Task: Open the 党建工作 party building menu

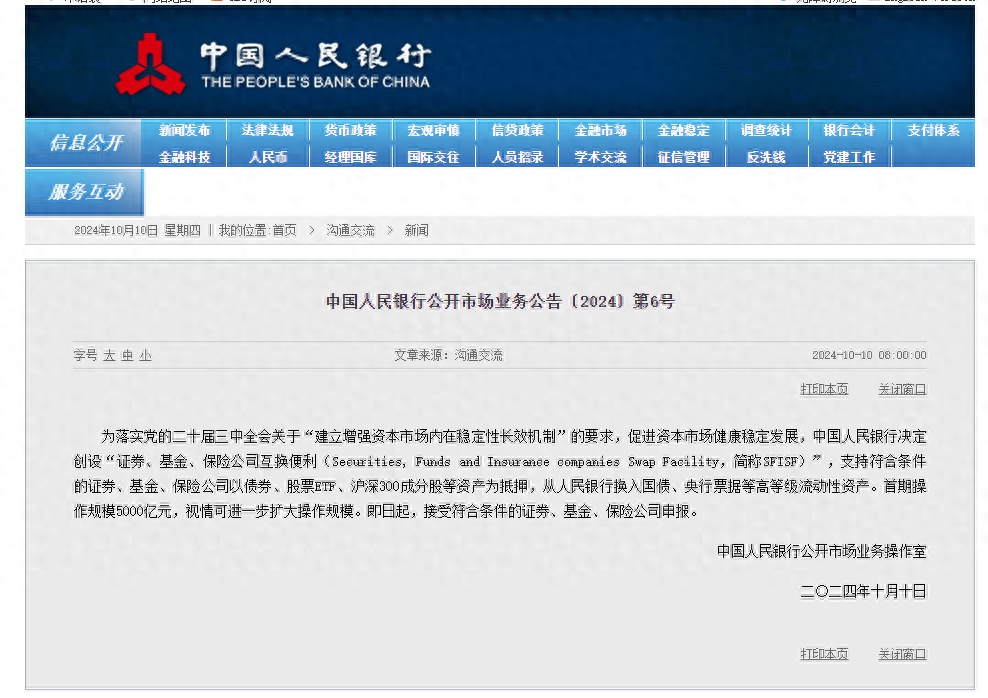Action: coord(849,157)
